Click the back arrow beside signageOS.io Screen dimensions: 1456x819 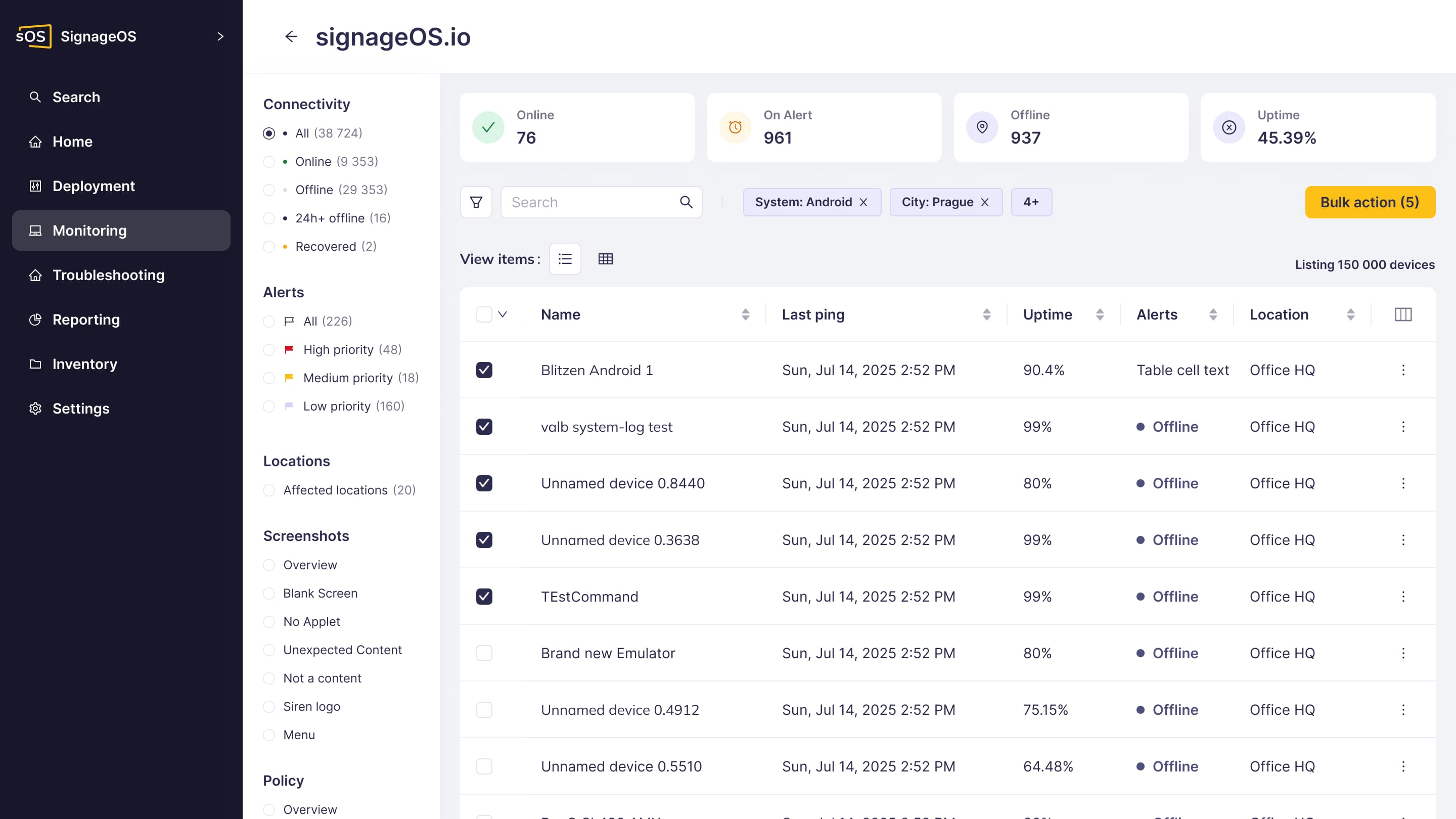coord(291,37)
